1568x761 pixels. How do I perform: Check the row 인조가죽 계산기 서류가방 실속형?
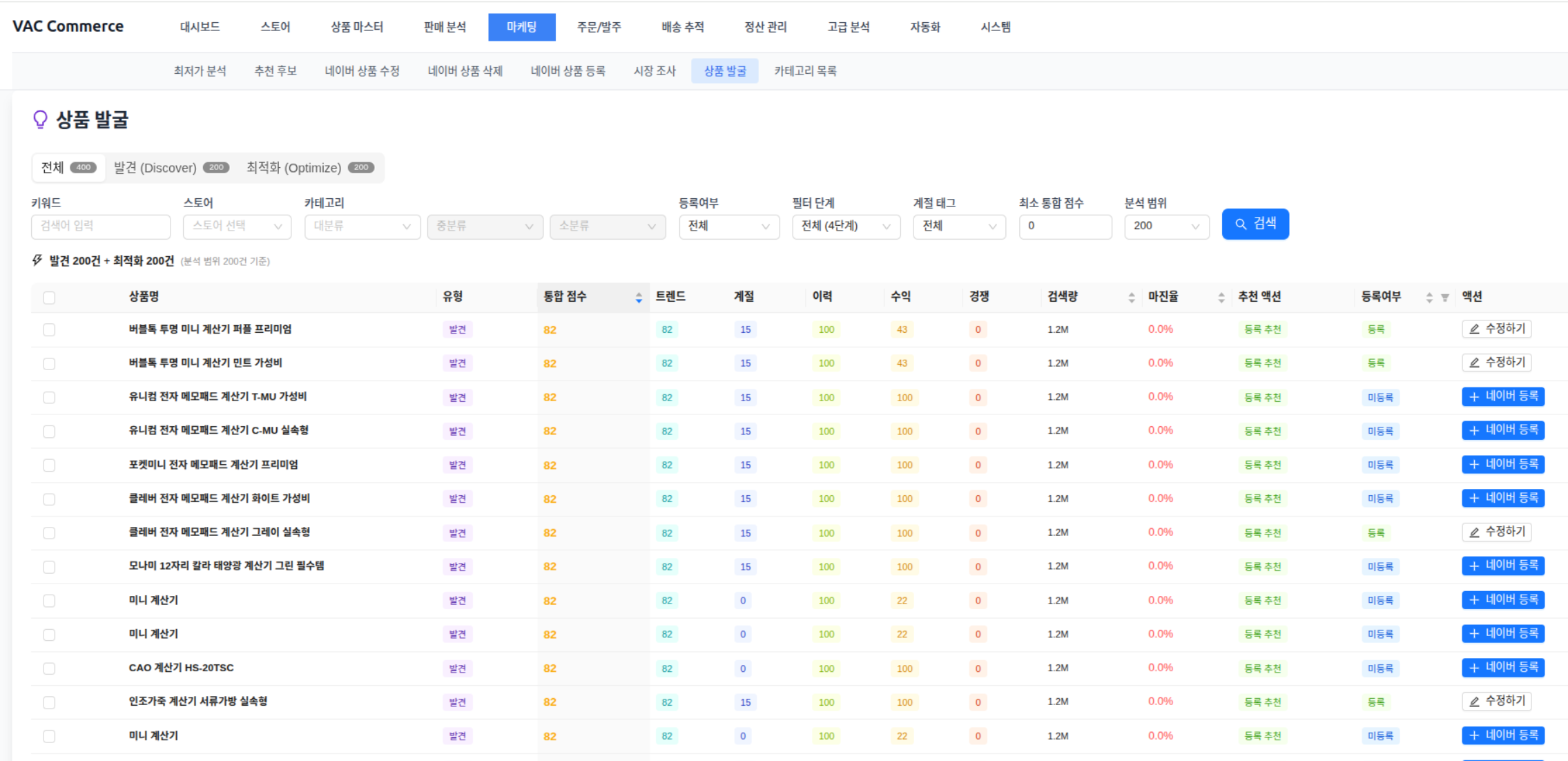(49, 702)
